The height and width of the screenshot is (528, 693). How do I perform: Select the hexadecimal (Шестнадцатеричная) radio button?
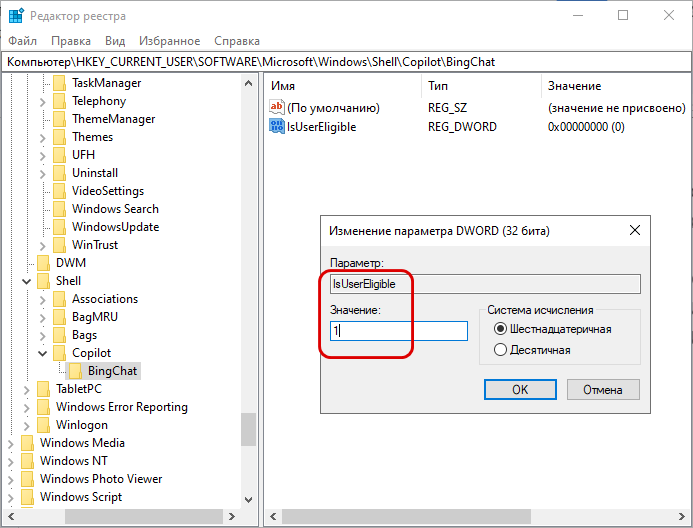500,329
